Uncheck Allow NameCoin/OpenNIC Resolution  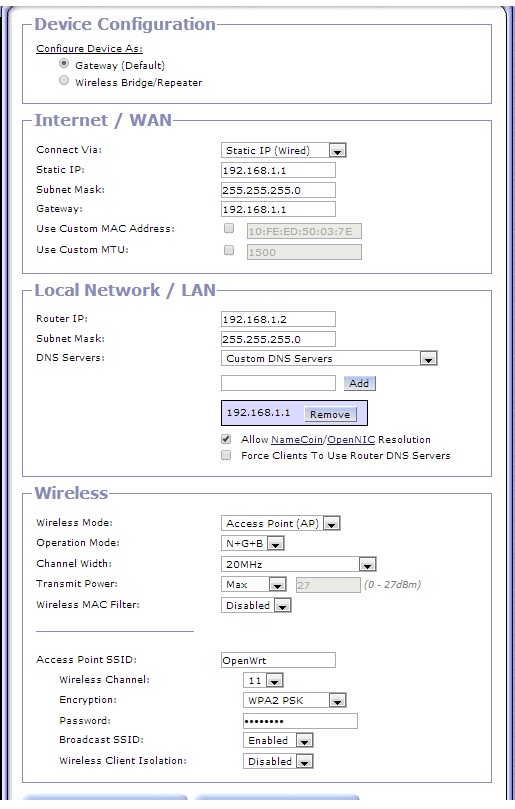click(226, 440)
